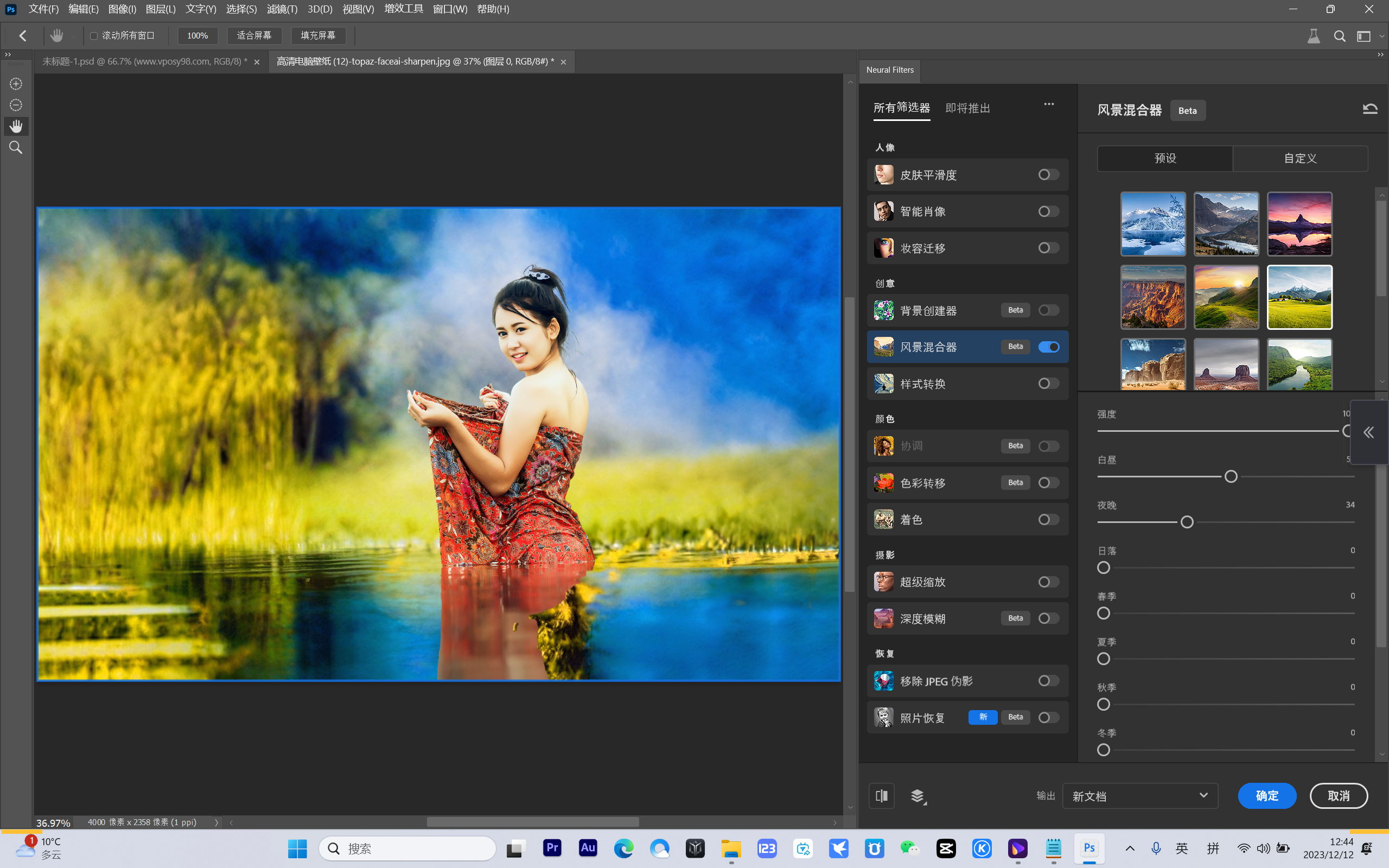The image size is (1389, 868).
Task: Click the layer preview stack icon
Action: [x=917, y=796]
